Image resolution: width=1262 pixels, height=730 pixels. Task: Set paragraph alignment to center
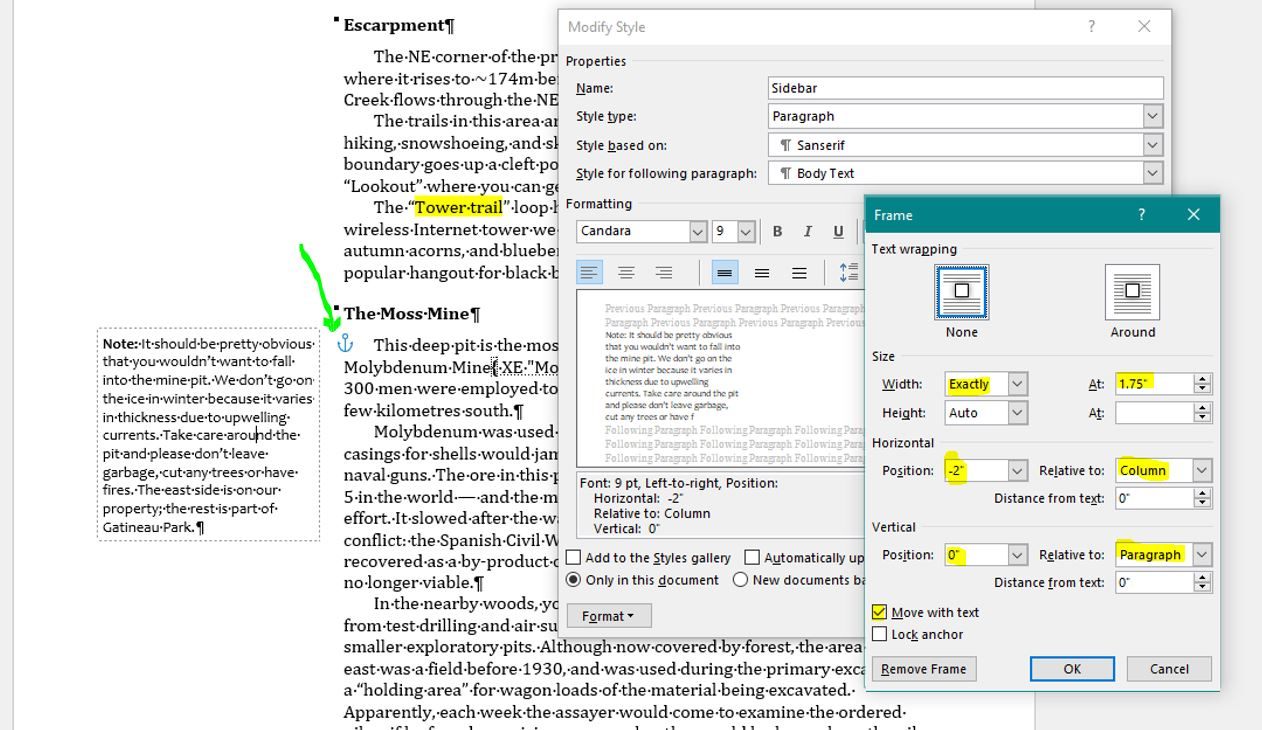point(626,273)
